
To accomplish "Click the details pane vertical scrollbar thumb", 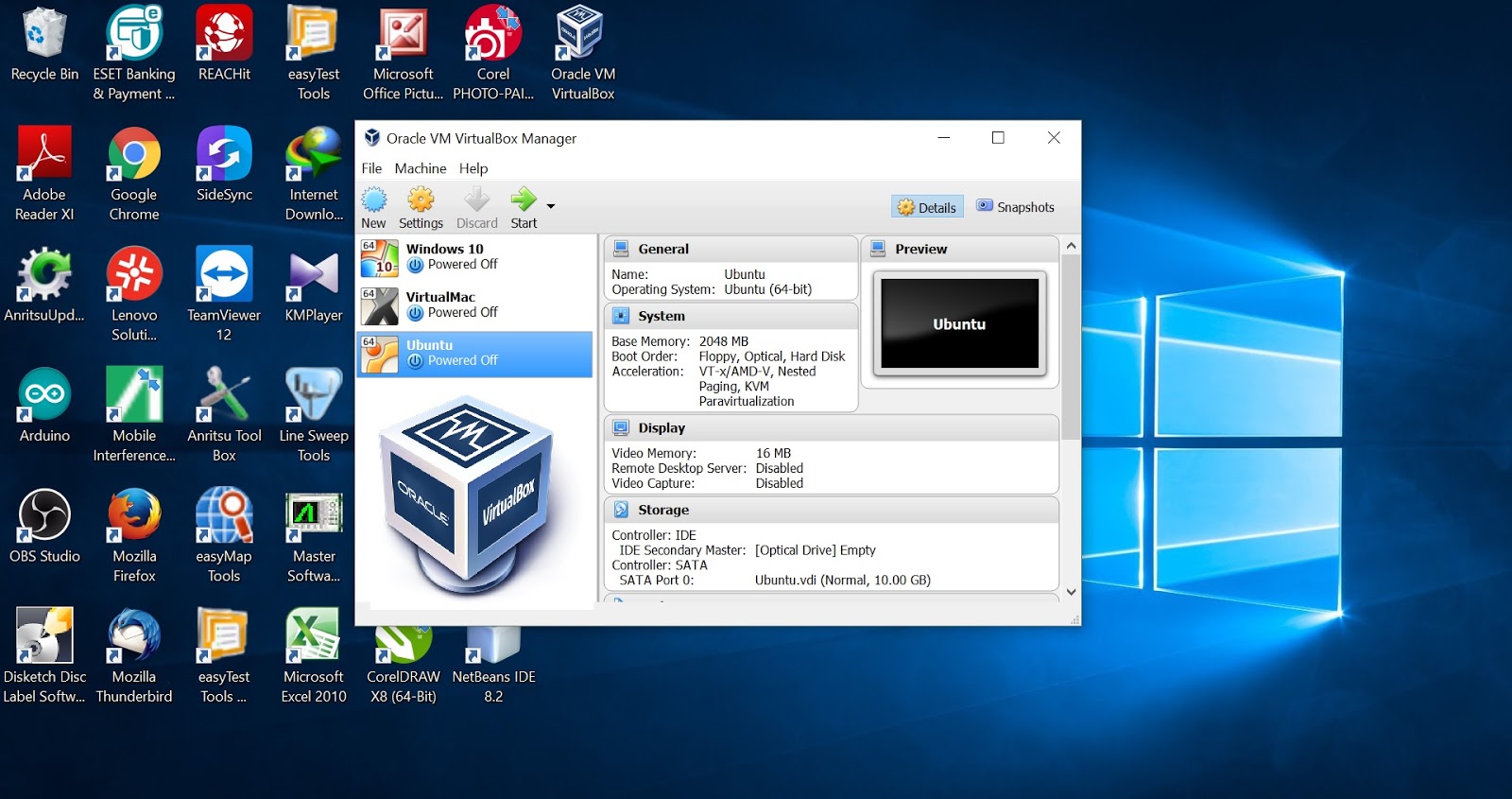I will coord(1071,347).
